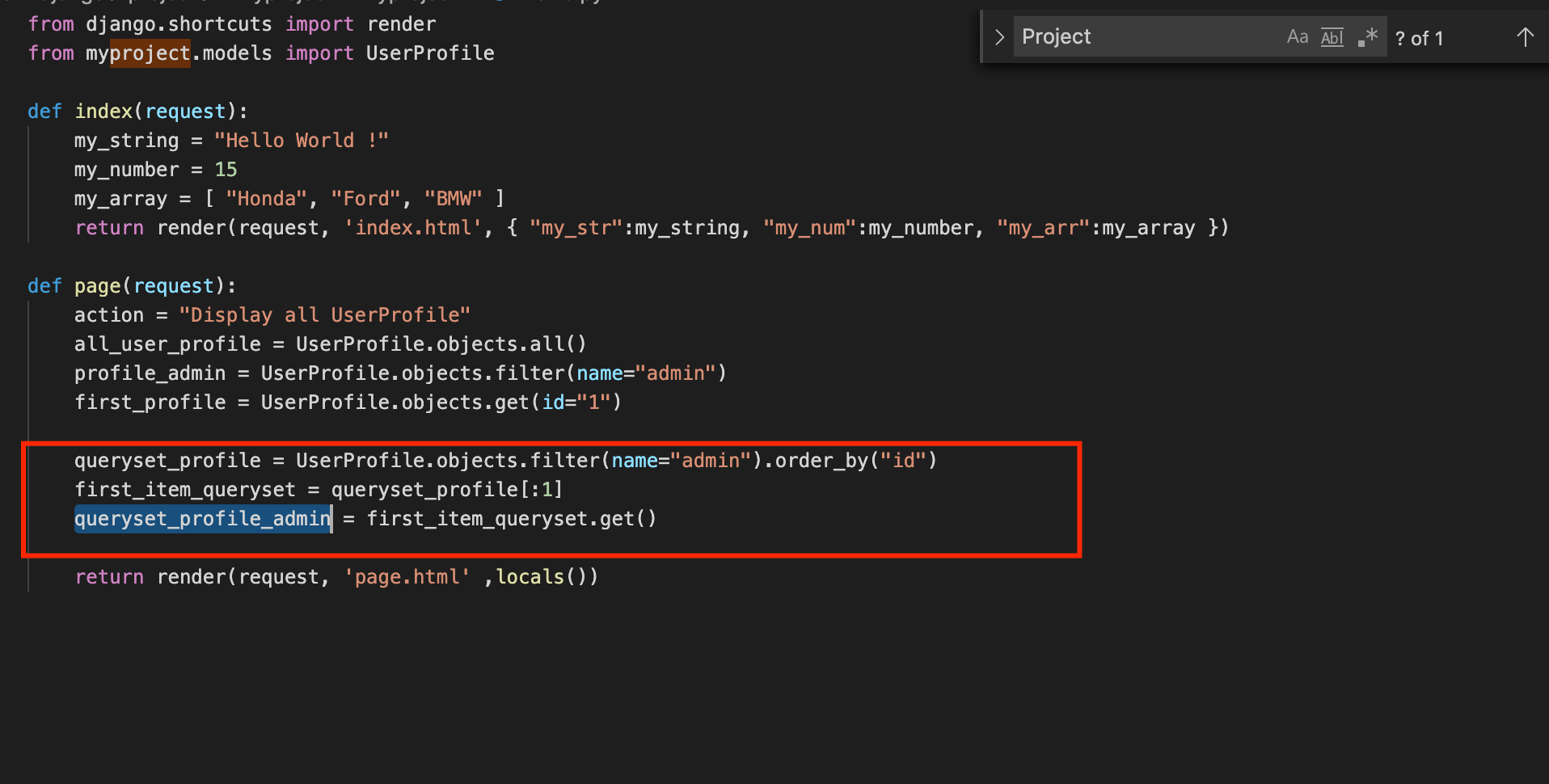Enable whole-word matching in find widget

[1332, 36]
